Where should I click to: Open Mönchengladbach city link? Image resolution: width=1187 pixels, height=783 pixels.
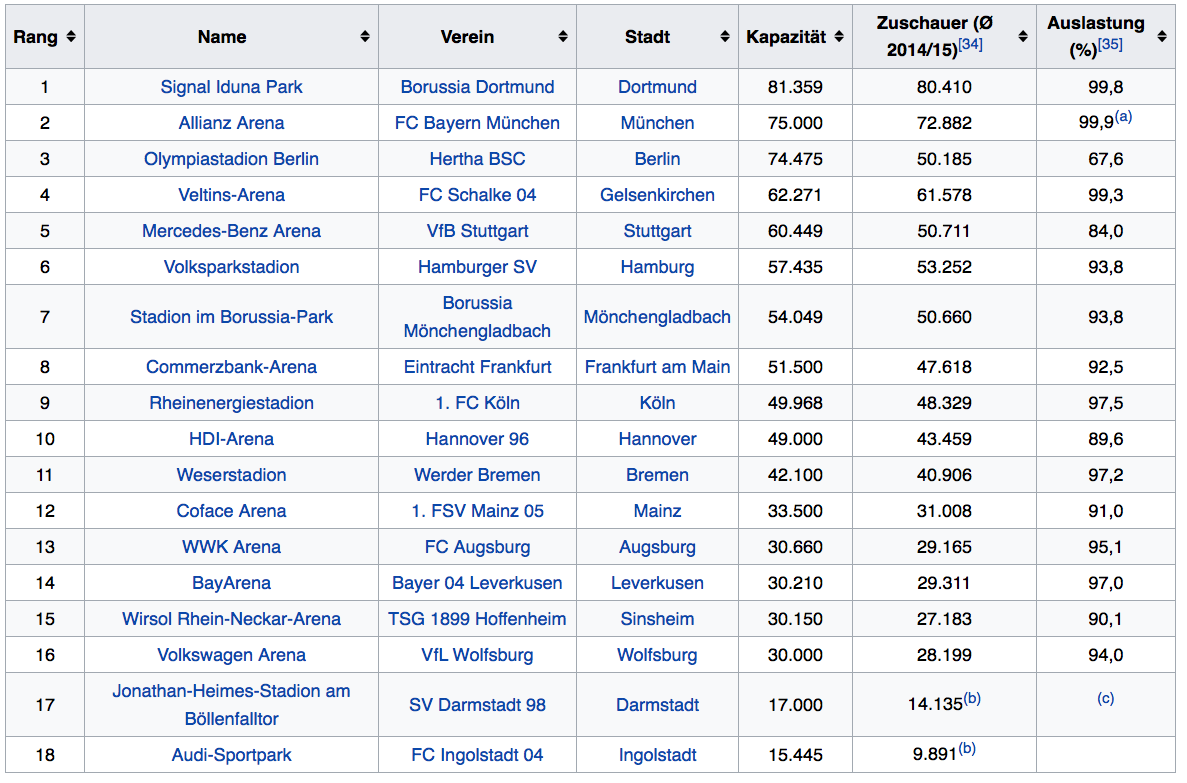(657, 317)
